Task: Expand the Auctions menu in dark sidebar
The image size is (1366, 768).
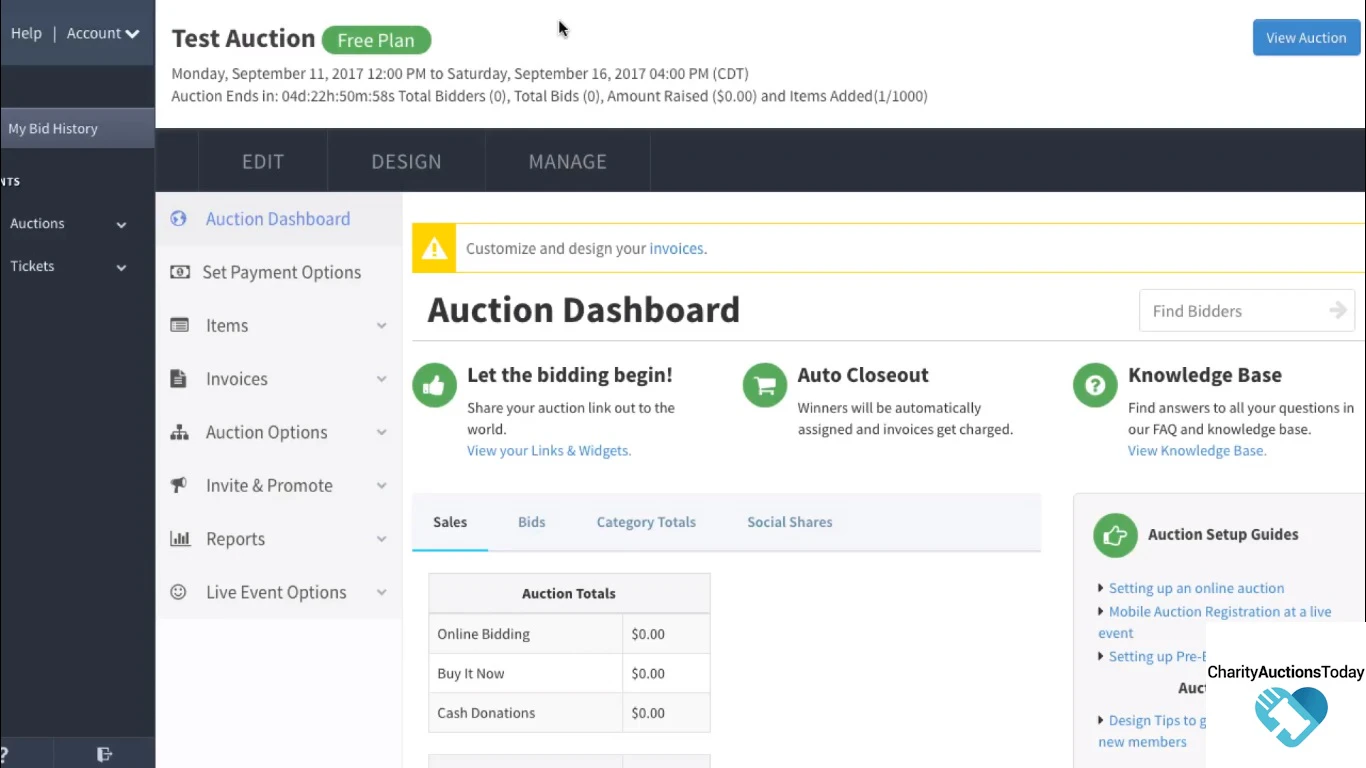Action: [x=68, y=224]
